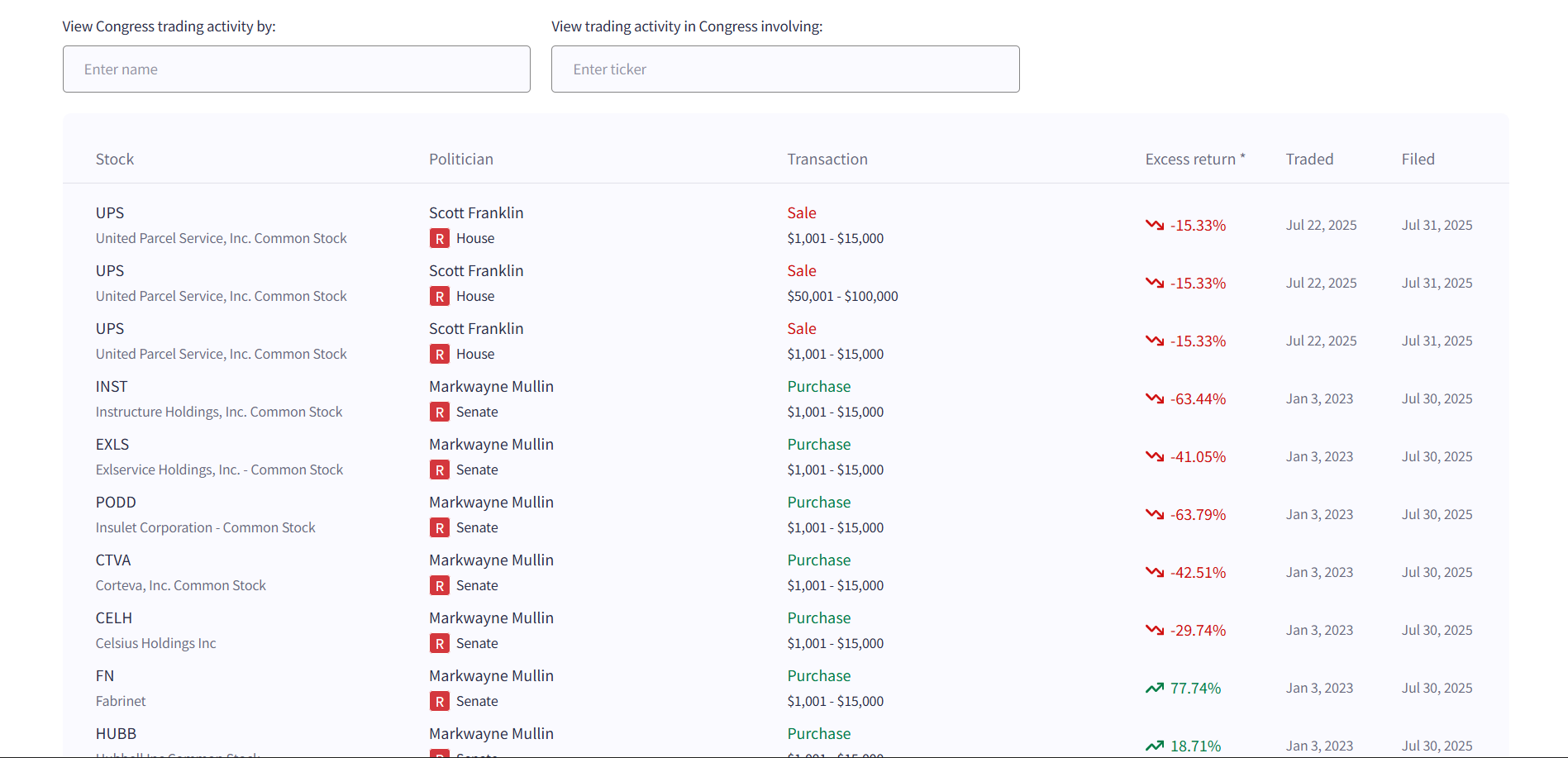Click the downward trend arrow next to -63.79%
This screenshot has width=1568, height=758.
(x=1154, y=514)
